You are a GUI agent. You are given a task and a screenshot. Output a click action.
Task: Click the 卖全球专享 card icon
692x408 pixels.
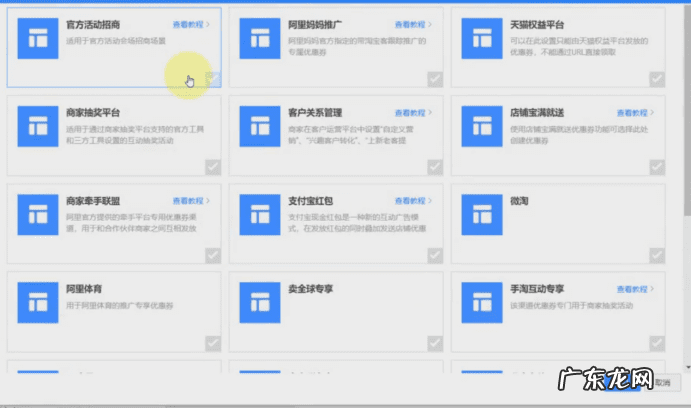pos(260,302)
